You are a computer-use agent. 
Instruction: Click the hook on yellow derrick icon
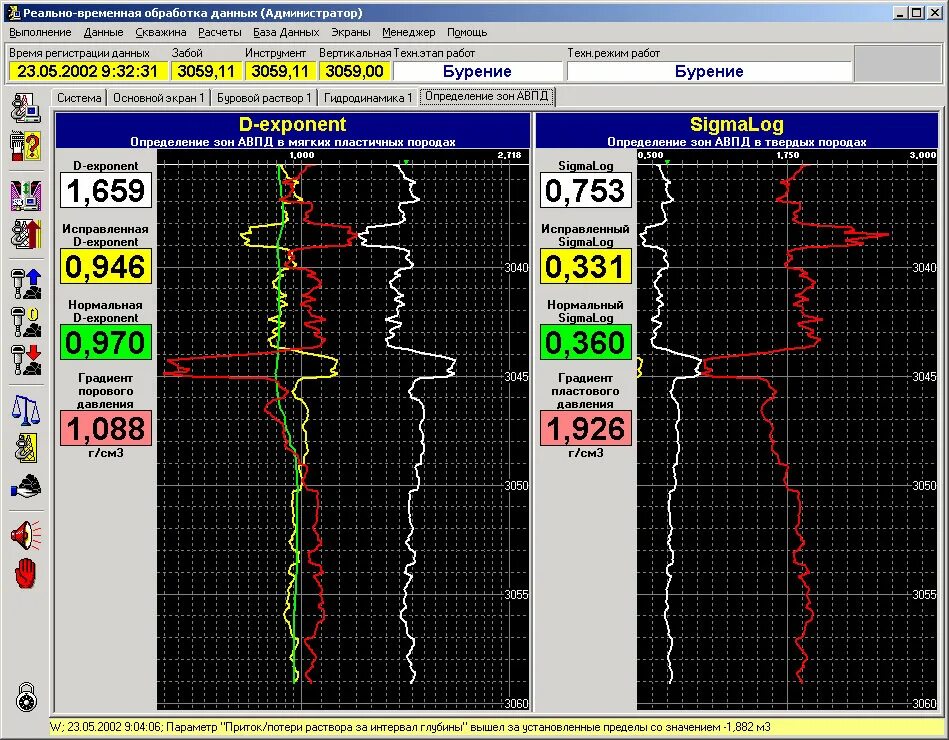[25, 448]
